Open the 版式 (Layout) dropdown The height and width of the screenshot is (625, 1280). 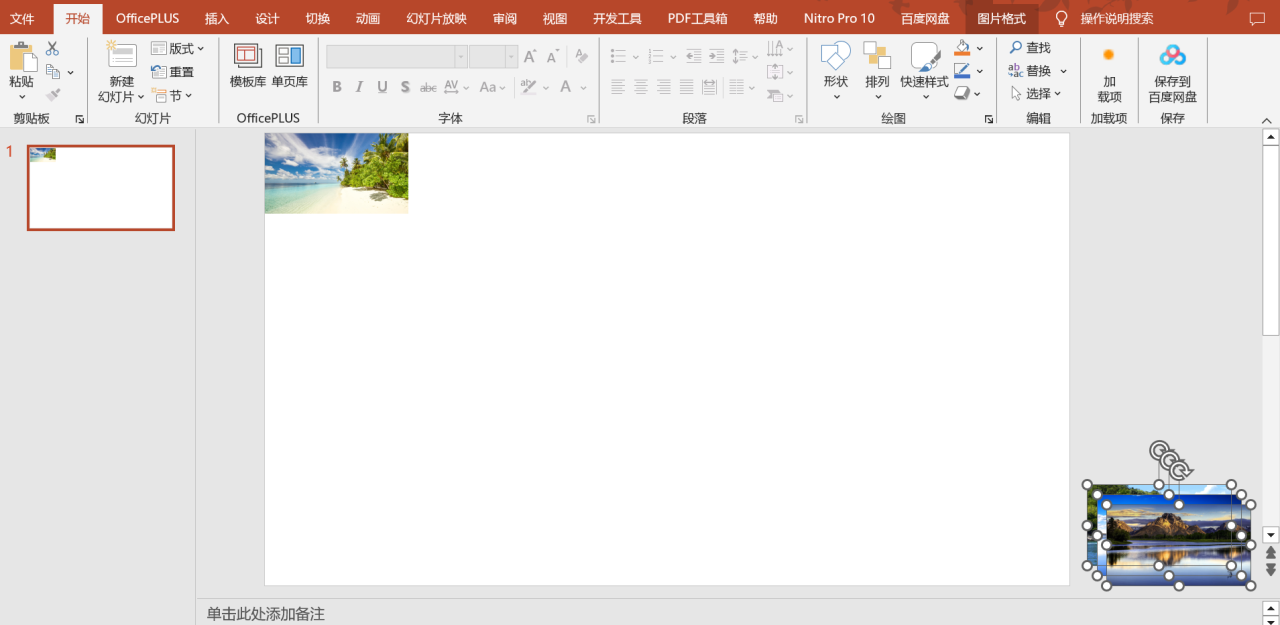(x=178, y=47)
